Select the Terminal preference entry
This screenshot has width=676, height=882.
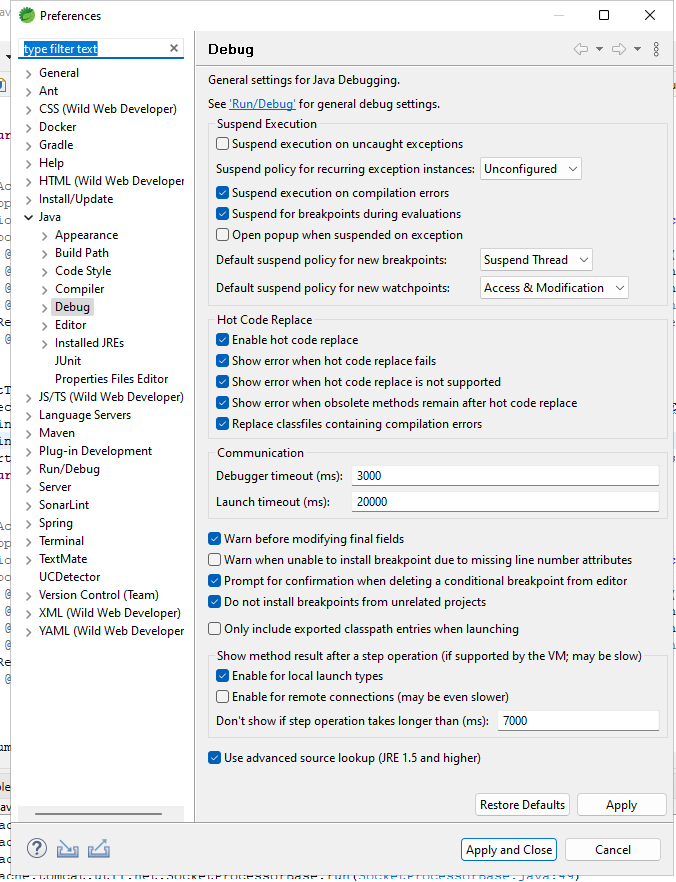(61, 541)
